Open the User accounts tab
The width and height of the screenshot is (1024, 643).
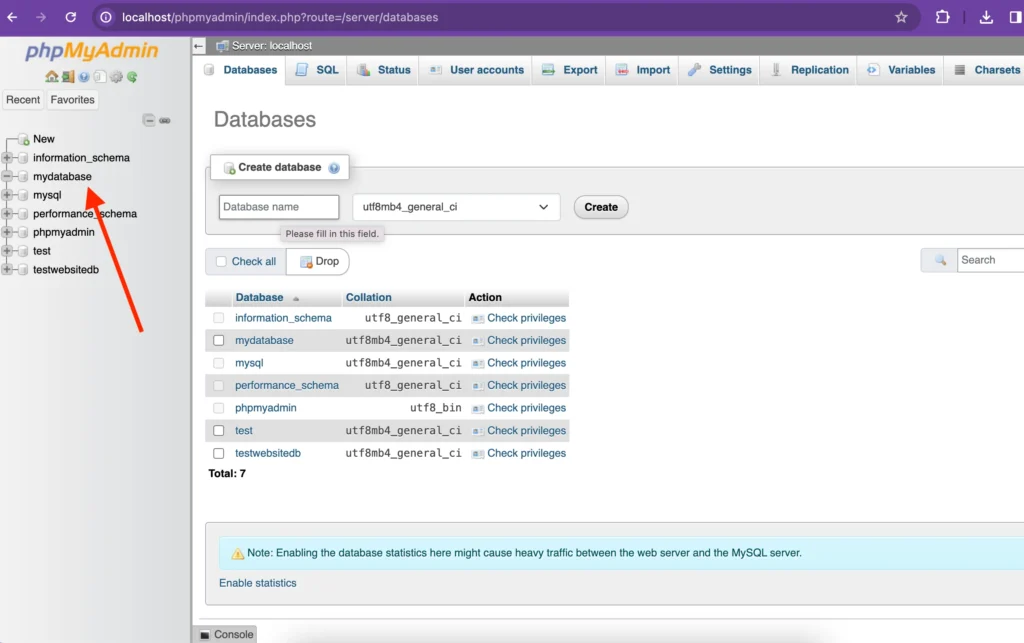[476, 70]
